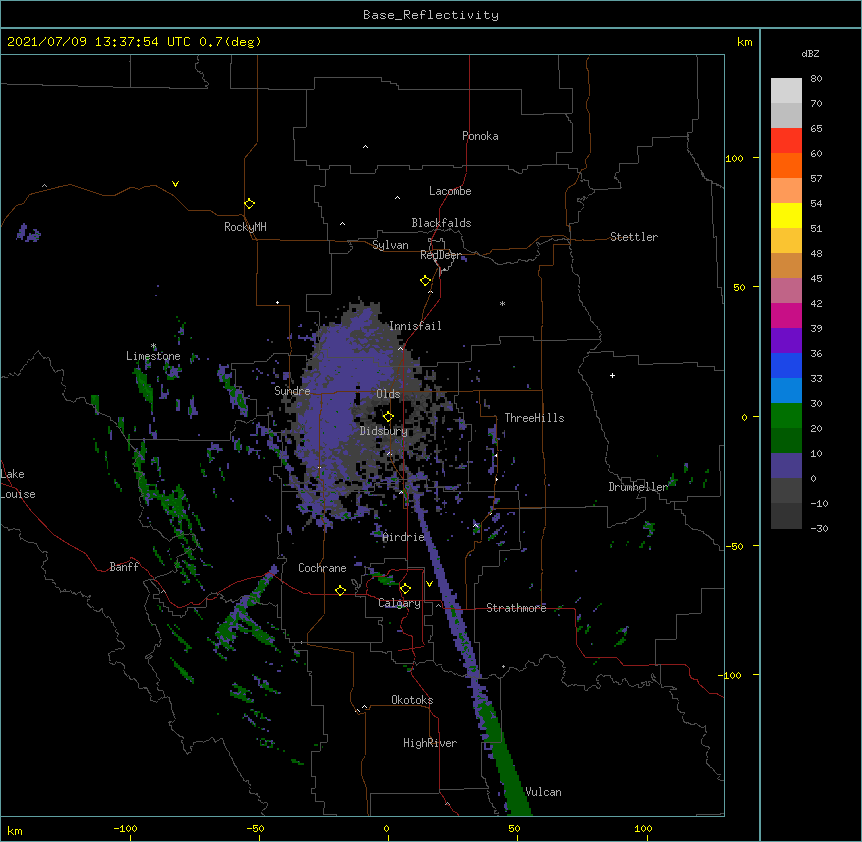Image resolution: width=862 pixels, height=842 pixels.
Task: Pick the orange 60 dBZ legend swatch
Action: click(x=786, y=165)
